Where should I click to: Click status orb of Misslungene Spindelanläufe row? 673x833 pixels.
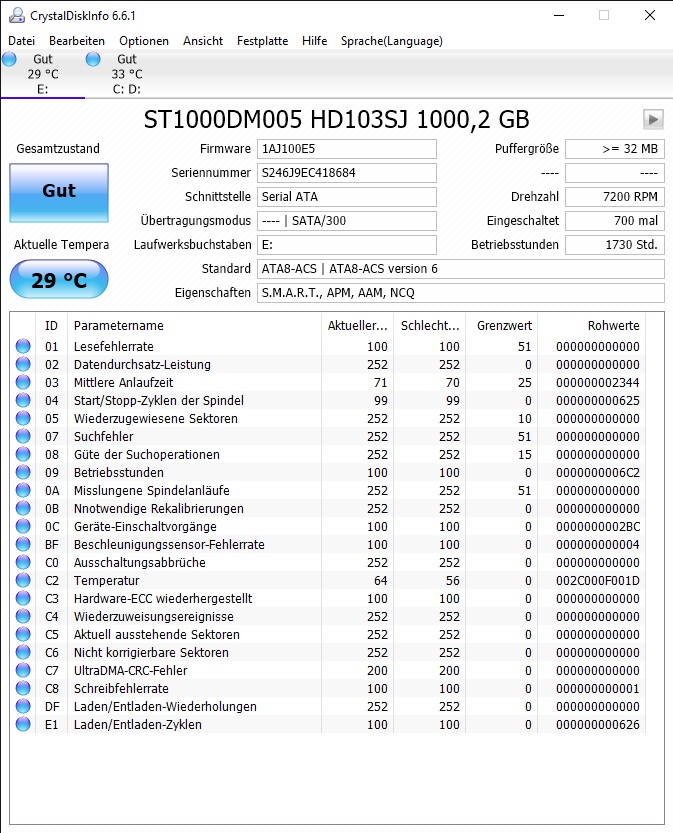(23, 490)
